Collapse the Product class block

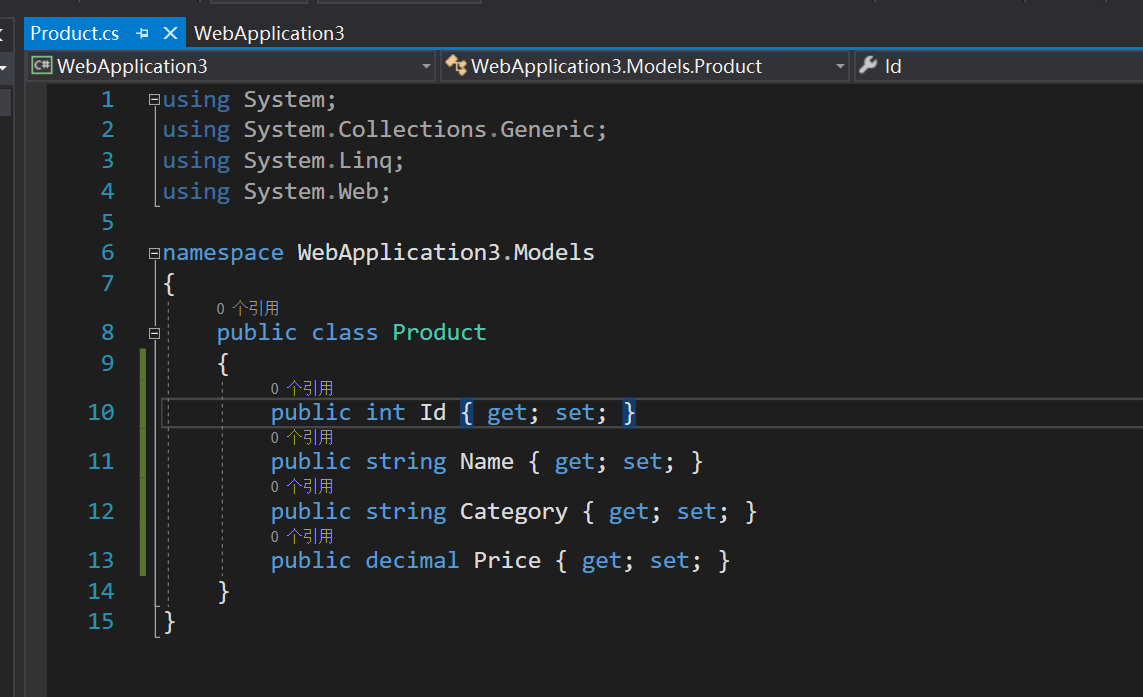click(x=154, y=332)
